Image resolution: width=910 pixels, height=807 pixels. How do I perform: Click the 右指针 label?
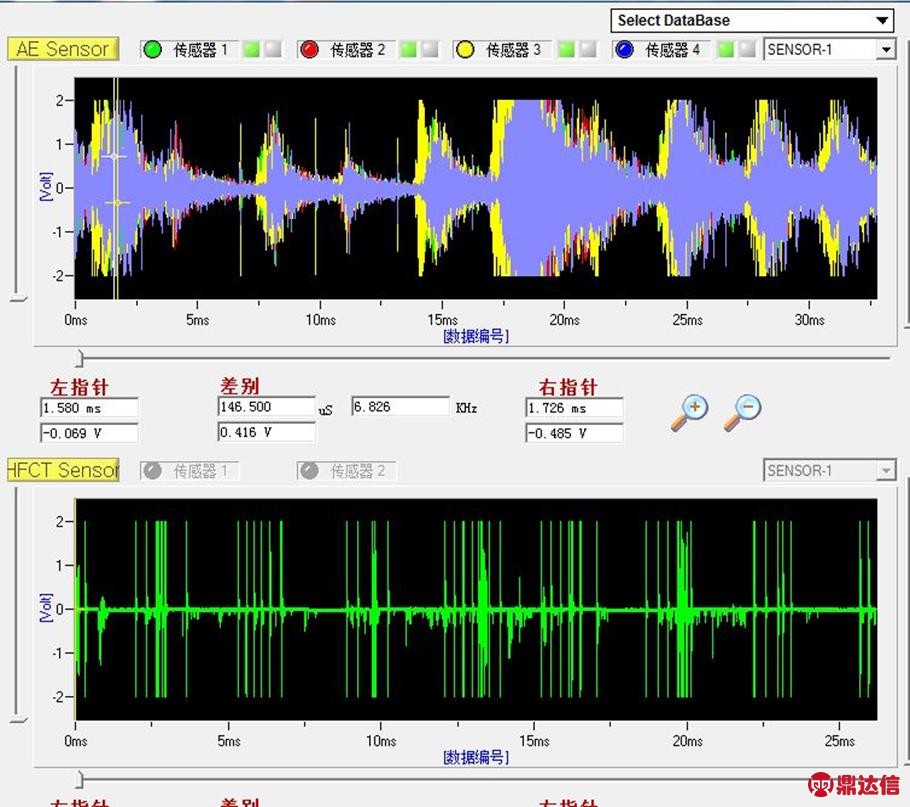coord(568,387)
